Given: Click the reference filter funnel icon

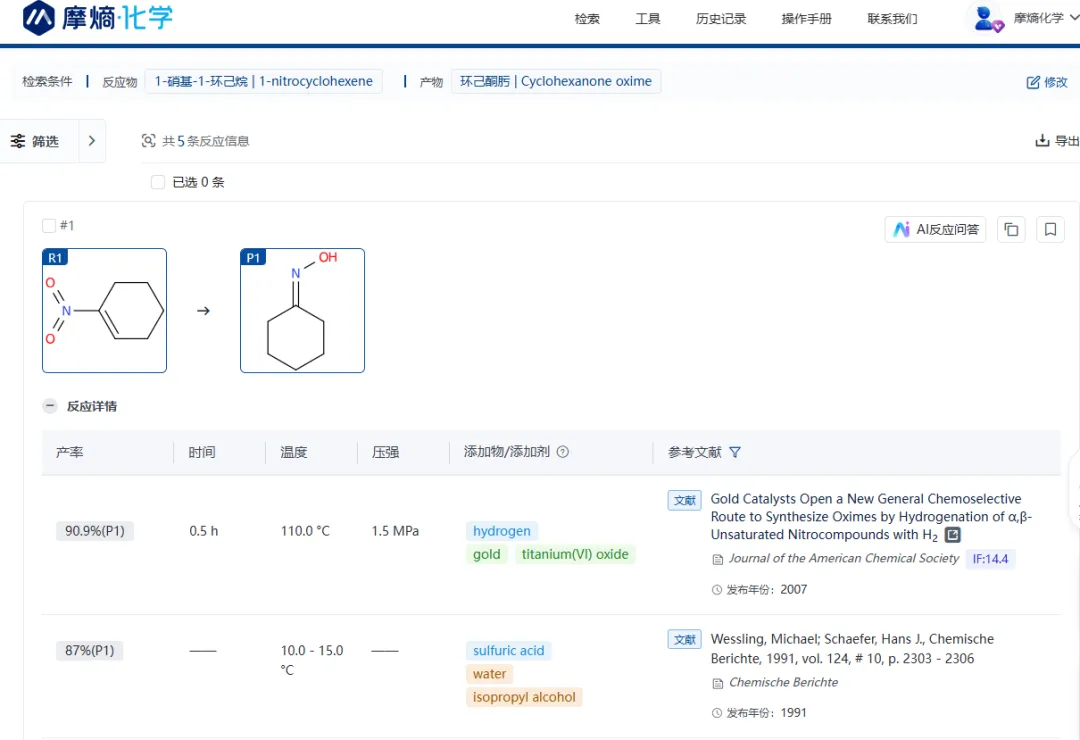Looking at the screenshot, I should (x=735, y=452).
